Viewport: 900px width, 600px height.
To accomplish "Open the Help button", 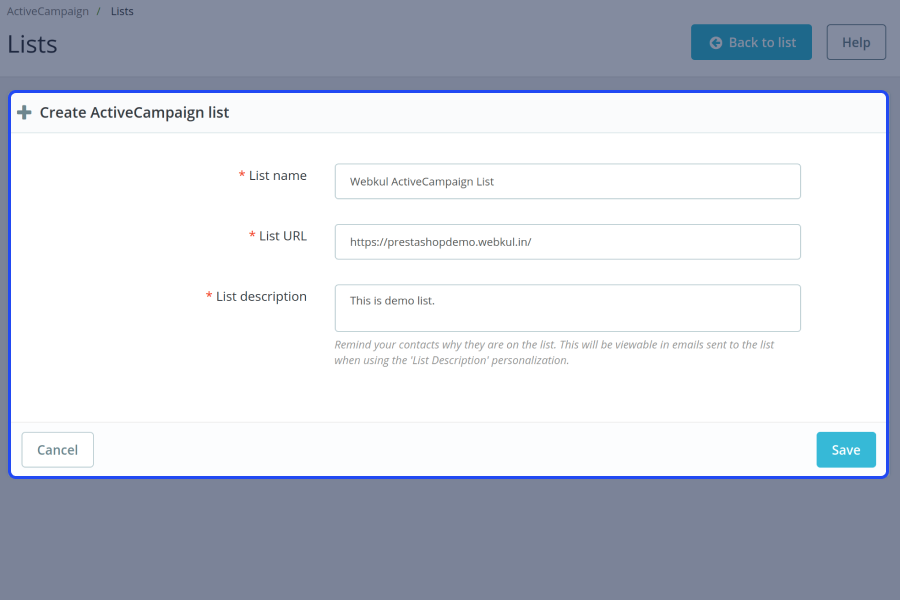I will point(856,42).
